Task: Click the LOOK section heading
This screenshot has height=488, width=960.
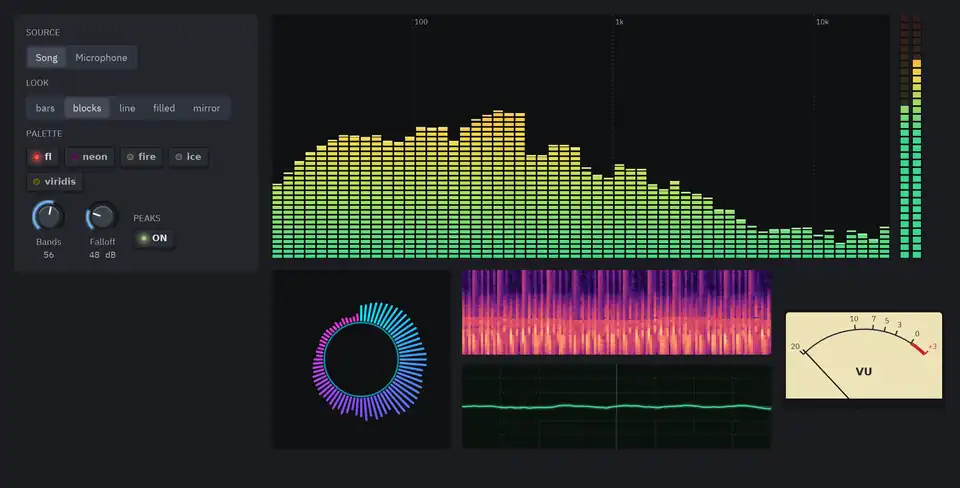Action: point(37,83)
